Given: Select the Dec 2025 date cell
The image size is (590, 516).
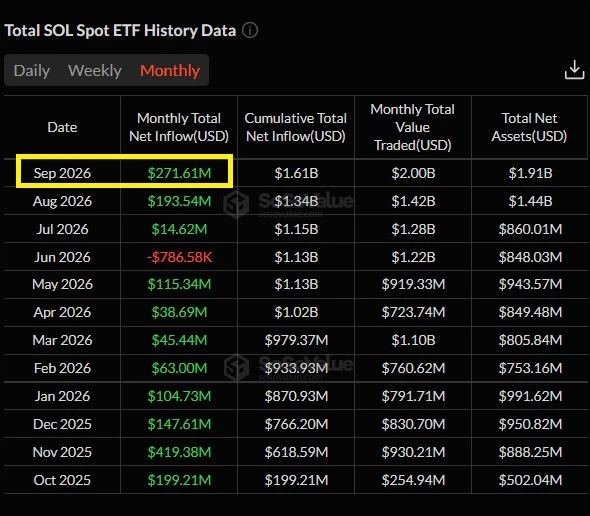Looking at the screenshot, I should point(62,424).
